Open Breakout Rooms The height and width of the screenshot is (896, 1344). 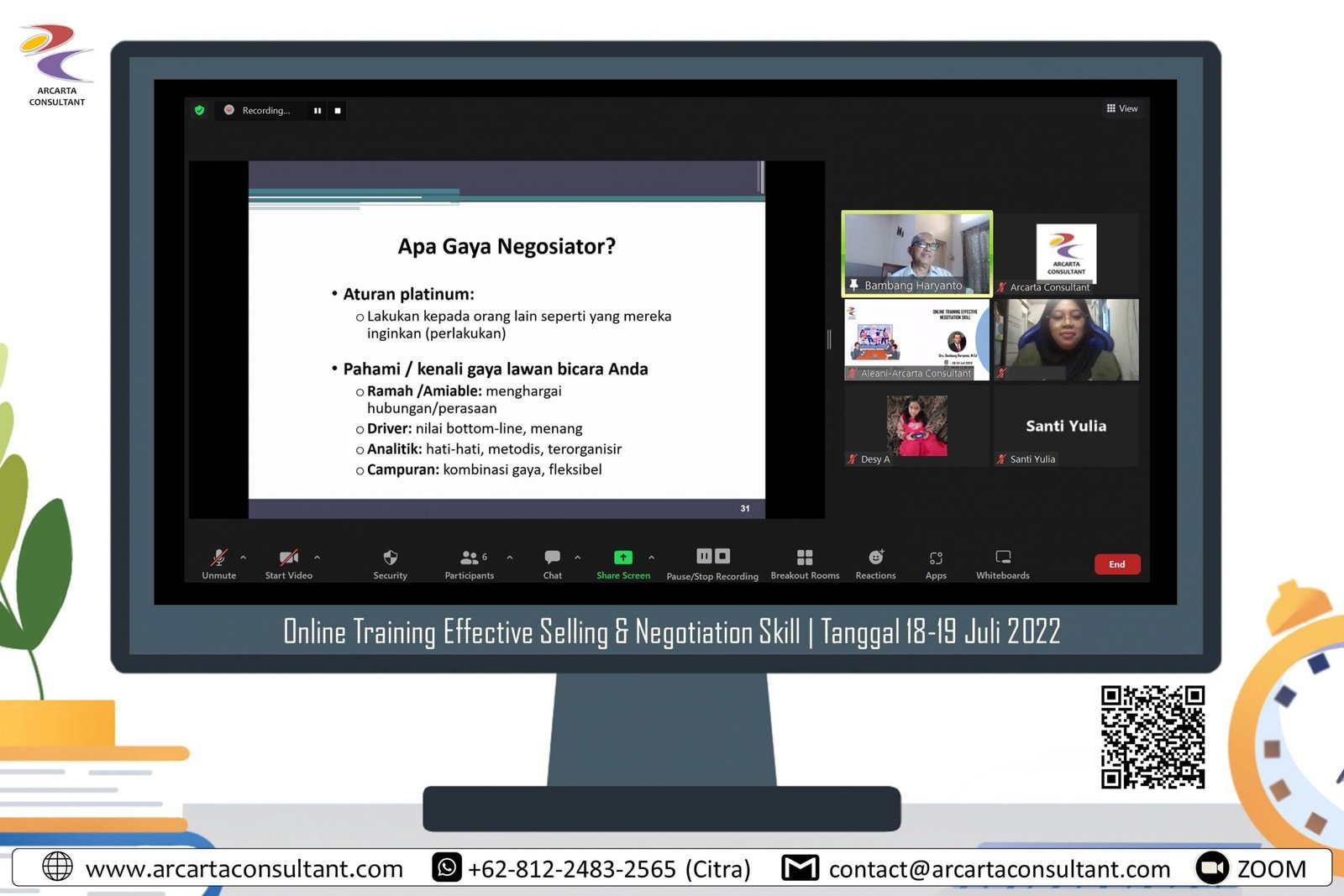coord(805,563)
